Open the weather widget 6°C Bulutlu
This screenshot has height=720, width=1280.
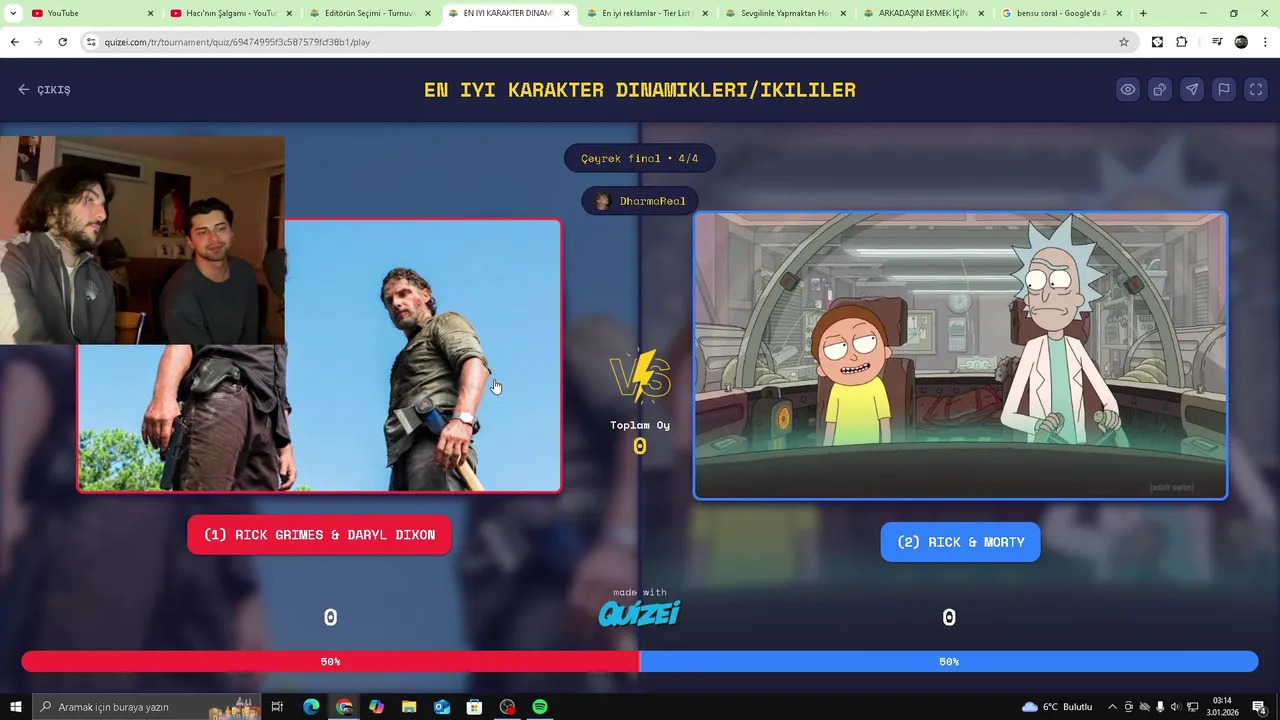click(x=1057, y=707)
